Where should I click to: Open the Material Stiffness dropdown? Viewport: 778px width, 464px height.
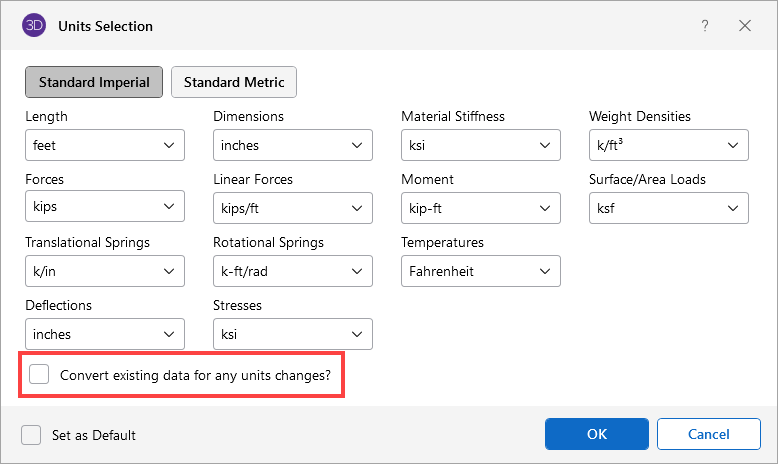coord(481,145)
